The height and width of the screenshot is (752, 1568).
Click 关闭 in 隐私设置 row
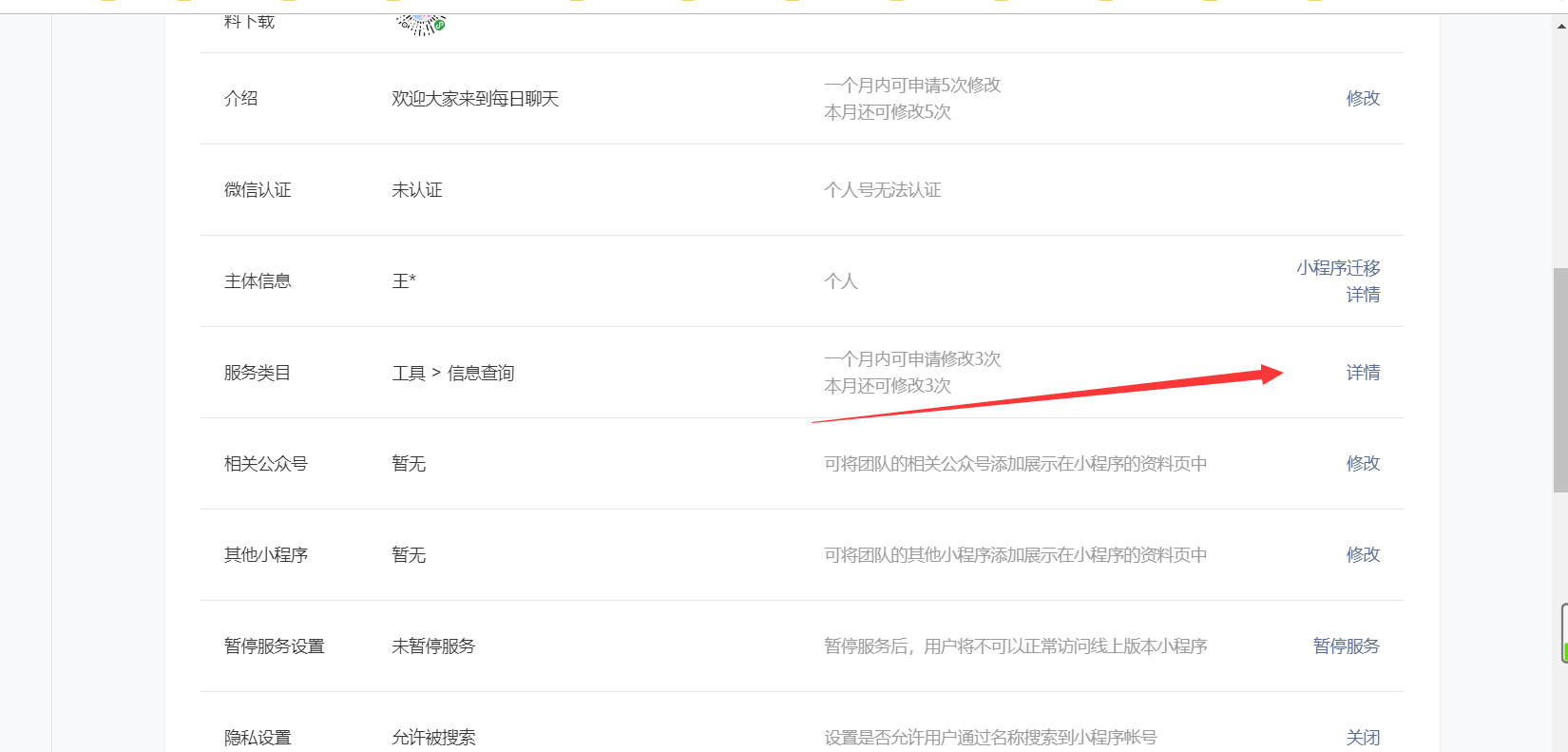click(1363, 738)
